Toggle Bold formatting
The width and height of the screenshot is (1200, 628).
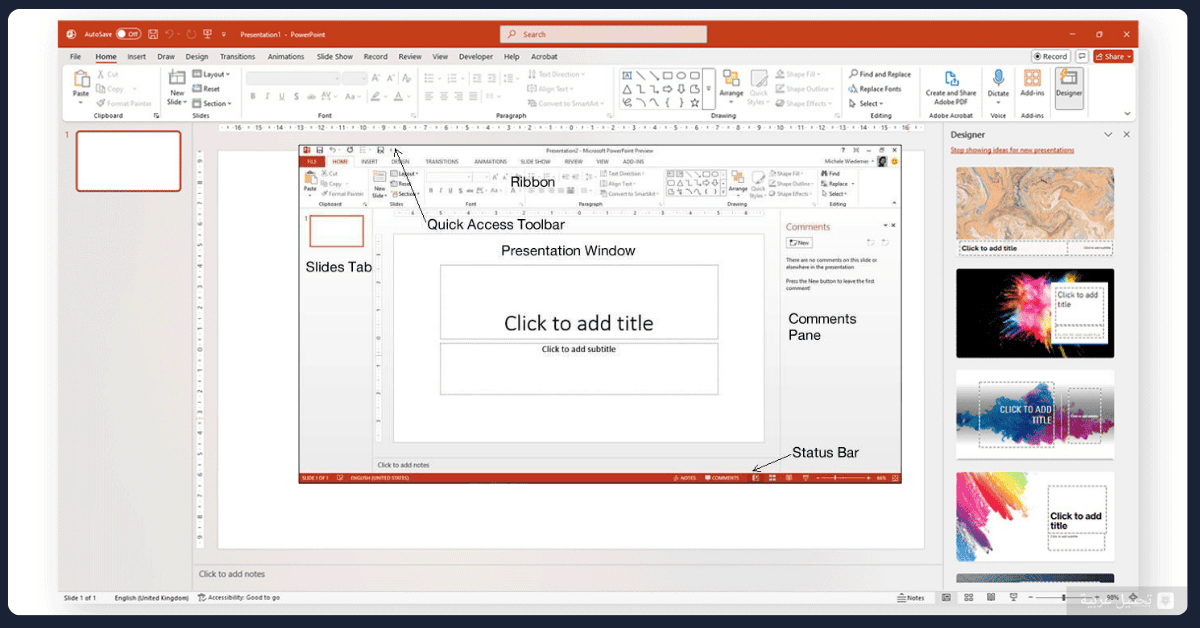tap(253, 97)
